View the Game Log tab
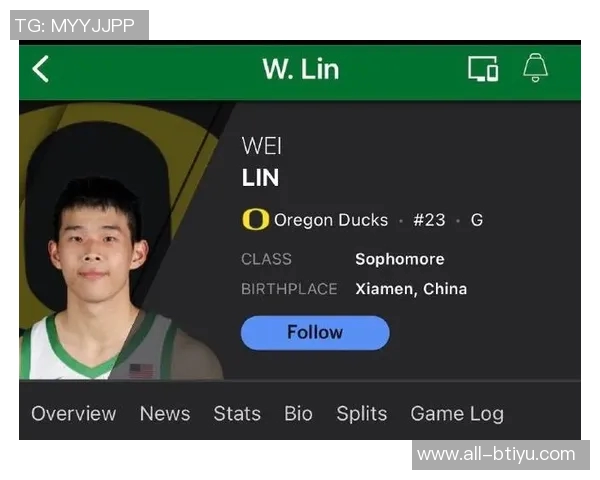The image size is (600, 480). tap(457, 414)
